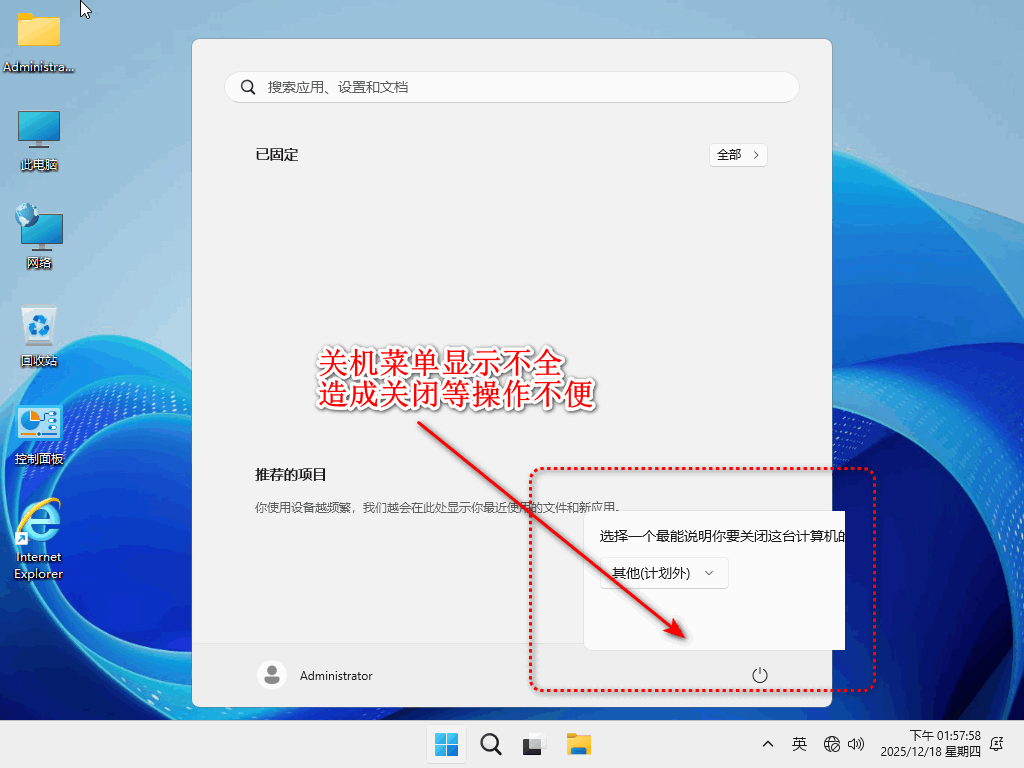Click the network globe tray icon
This screenshot has width=1024, height=768.
click(x=832, y=744)
